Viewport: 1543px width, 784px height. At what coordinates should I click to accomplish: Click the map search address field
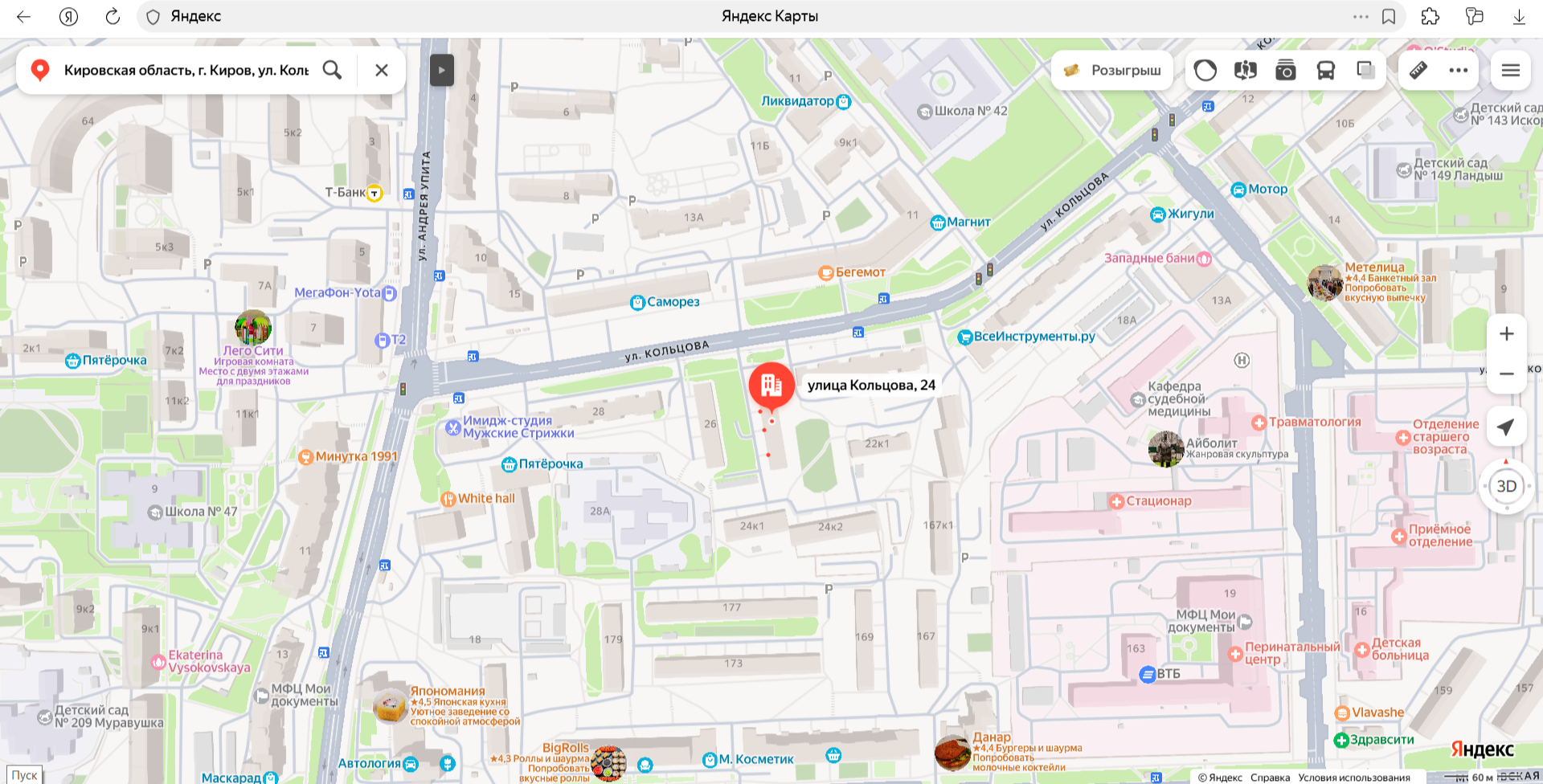click(186, 71)
